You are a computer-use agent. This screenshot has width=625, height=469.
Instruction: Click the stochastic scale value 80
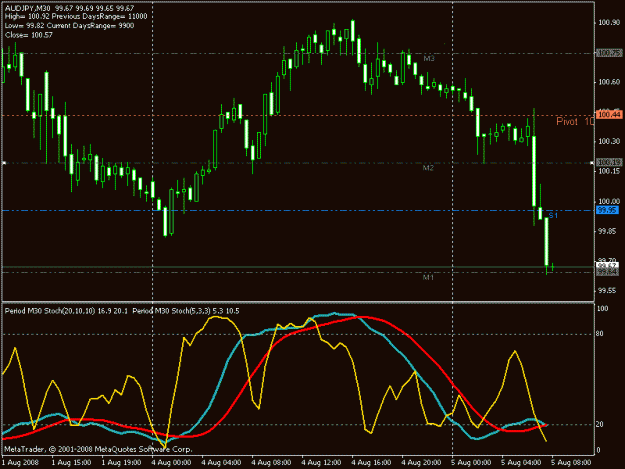point(599,334)
